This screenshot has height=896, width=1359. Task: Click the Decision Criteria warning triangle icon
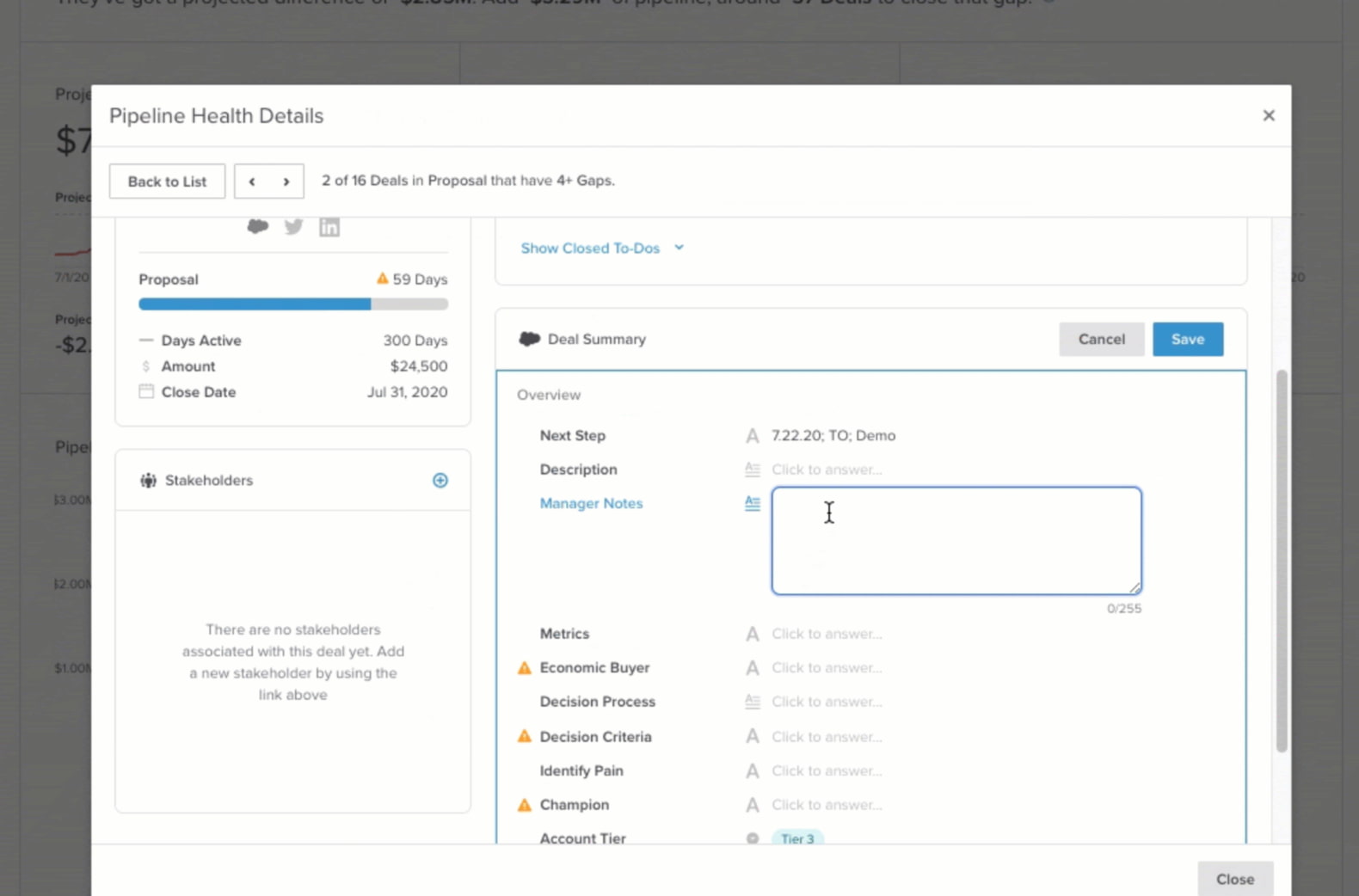(524, 737)
